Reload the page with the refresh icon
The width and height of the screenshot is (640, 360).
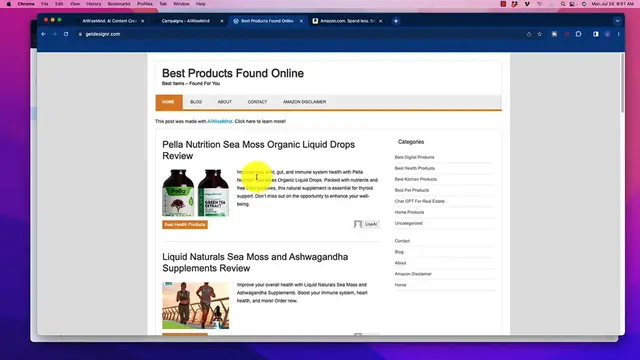coord(66,34)
